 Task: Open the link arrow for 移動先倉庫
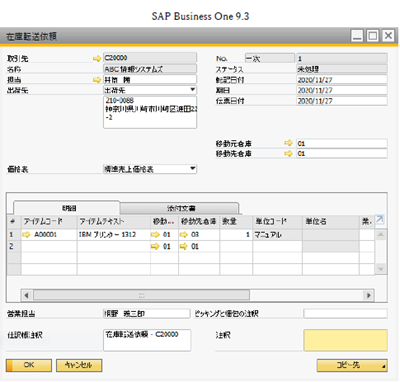(x=288, y=153)
